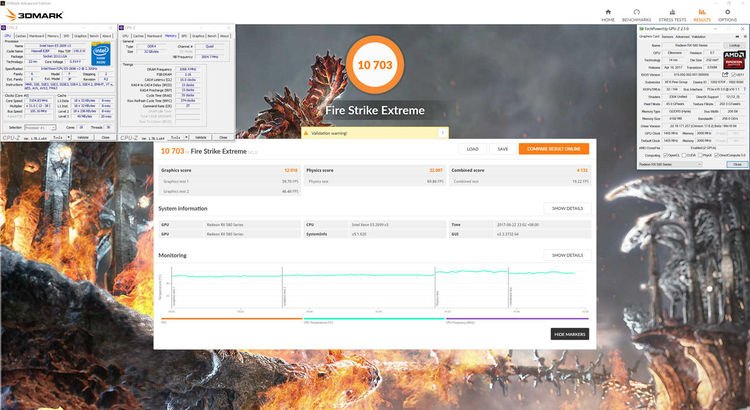This screenshot has width=750, height=410.
Task: Click the GPU-Z BIOS share/export icon
Action: (x=725, y=75)
